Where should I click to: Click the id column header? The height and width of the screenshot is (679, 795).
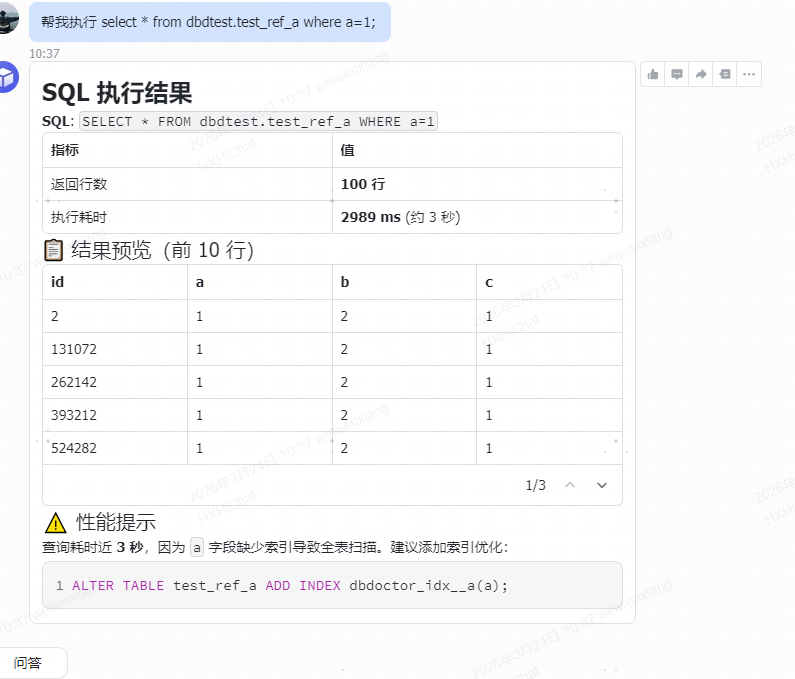pos(57,282)
